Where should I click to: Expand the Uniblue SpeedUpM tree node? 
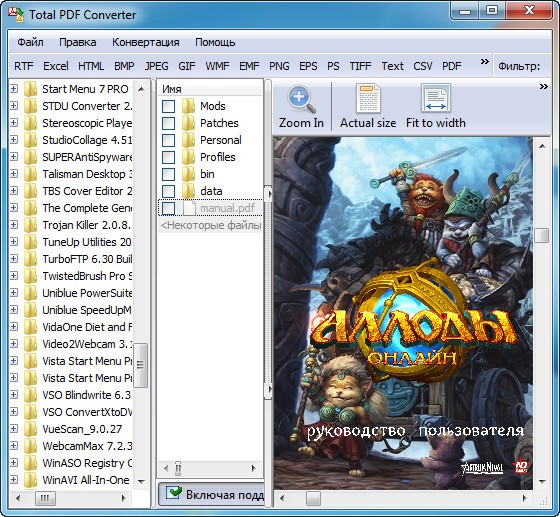(14, 310)
